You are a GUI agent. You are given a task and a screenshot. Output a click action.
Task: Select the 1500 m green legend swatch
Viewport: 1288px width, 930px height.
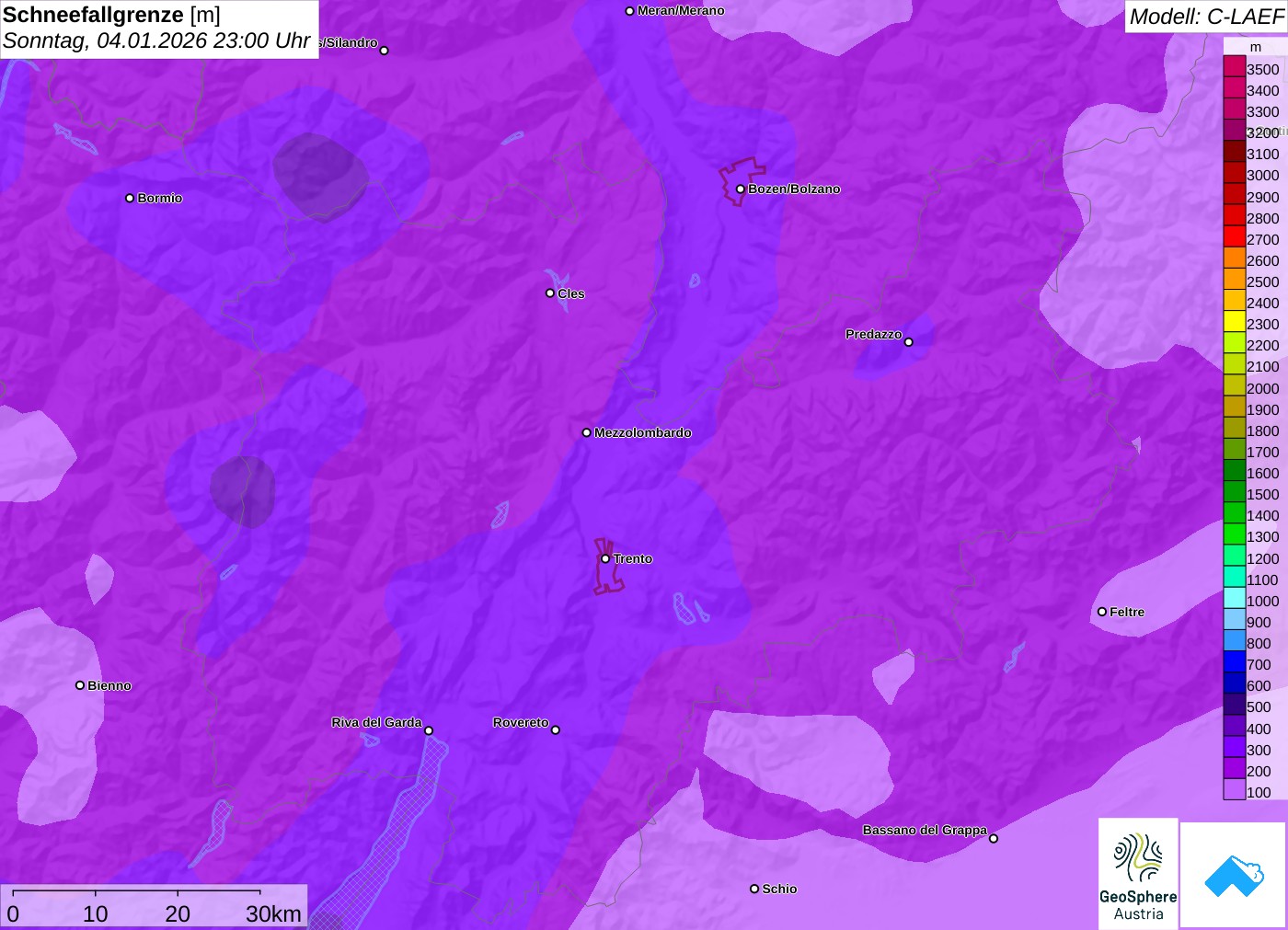coord(1235,491)
